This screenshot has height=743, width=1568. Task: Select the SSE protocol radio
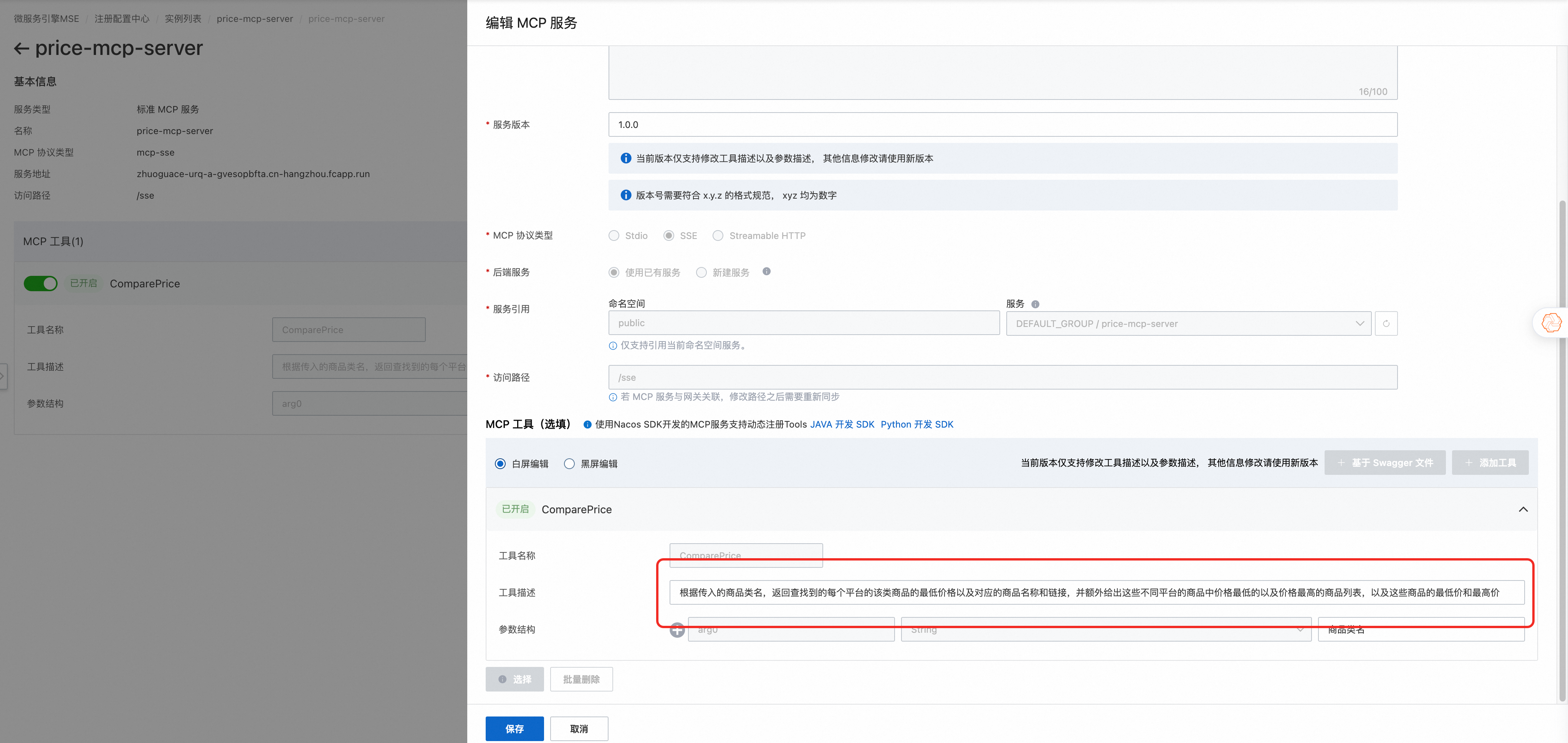point(668,236)
